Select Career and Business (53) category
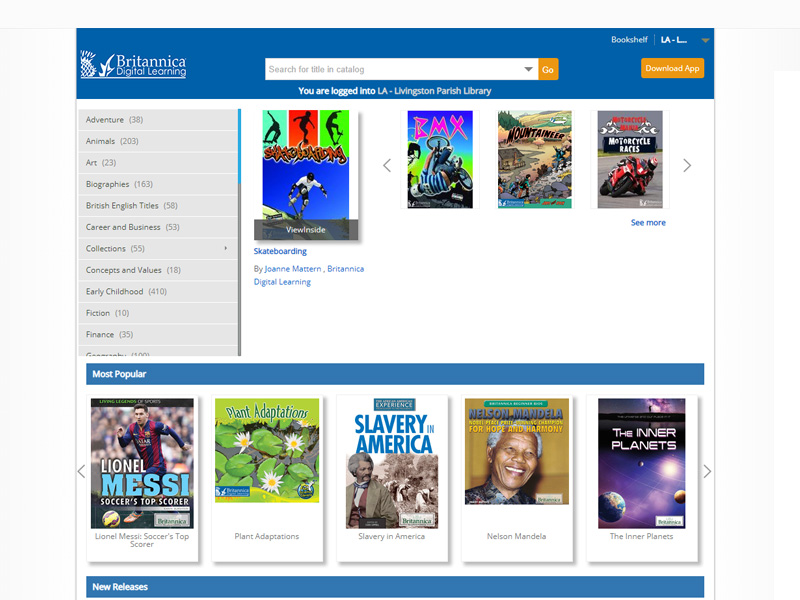The image size is (800, 600). coord(158,227)
